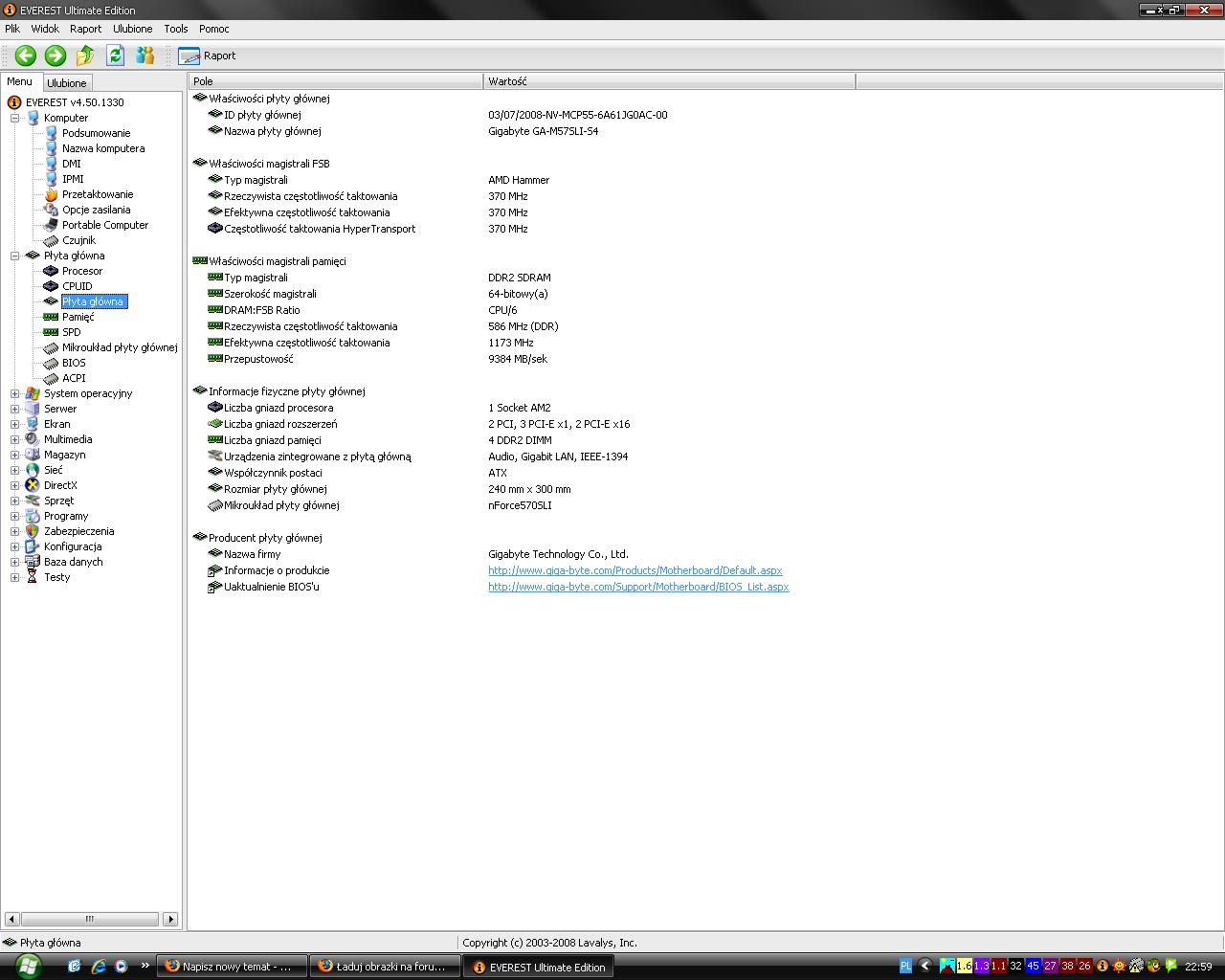Launch Internet Explorer from quick launch
This screenshot has width=1225, height=980.
(98, 967)
